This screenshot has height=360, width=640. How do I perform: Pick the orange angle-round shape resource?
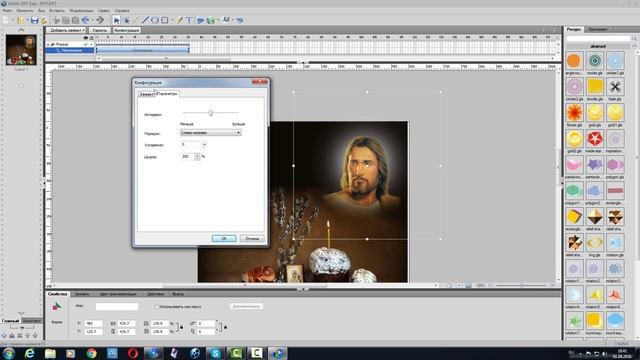pyautogui.click(x=574, y=61)
